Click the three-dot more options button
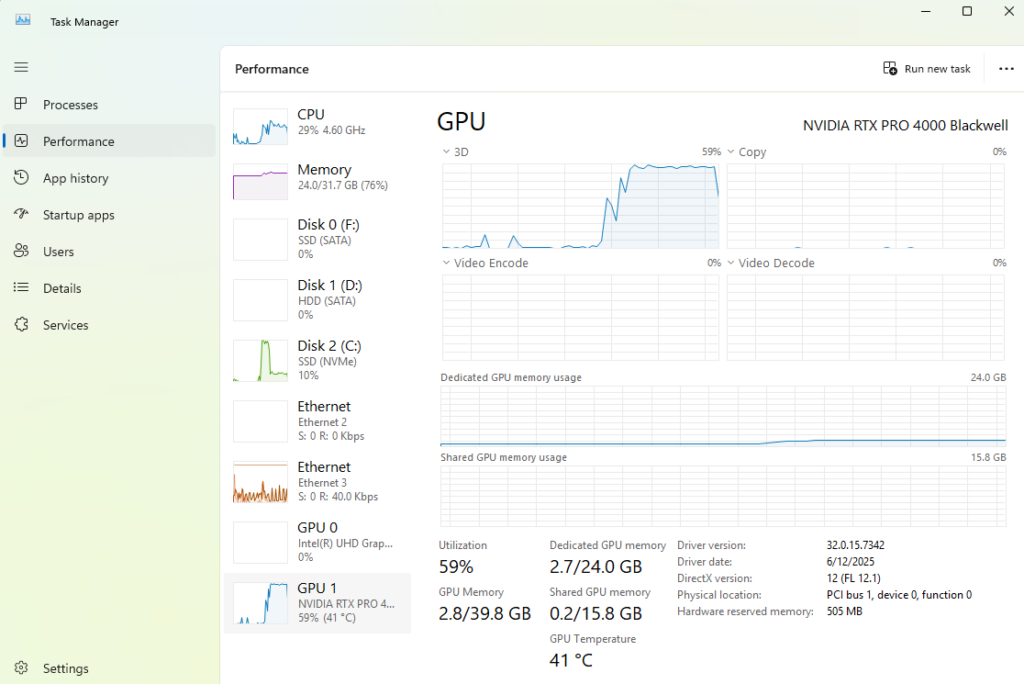The image size is (1024, 684). 1005,69
